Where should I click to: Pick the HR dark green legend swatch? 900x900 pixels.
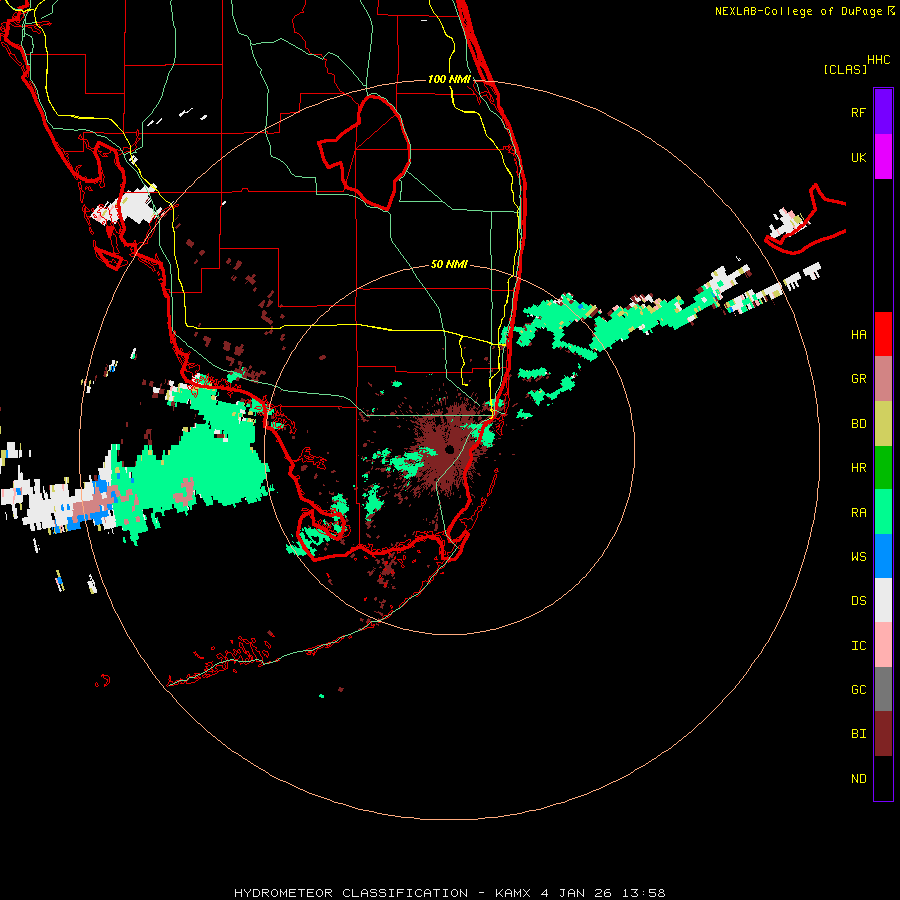(x=883, y=468)
